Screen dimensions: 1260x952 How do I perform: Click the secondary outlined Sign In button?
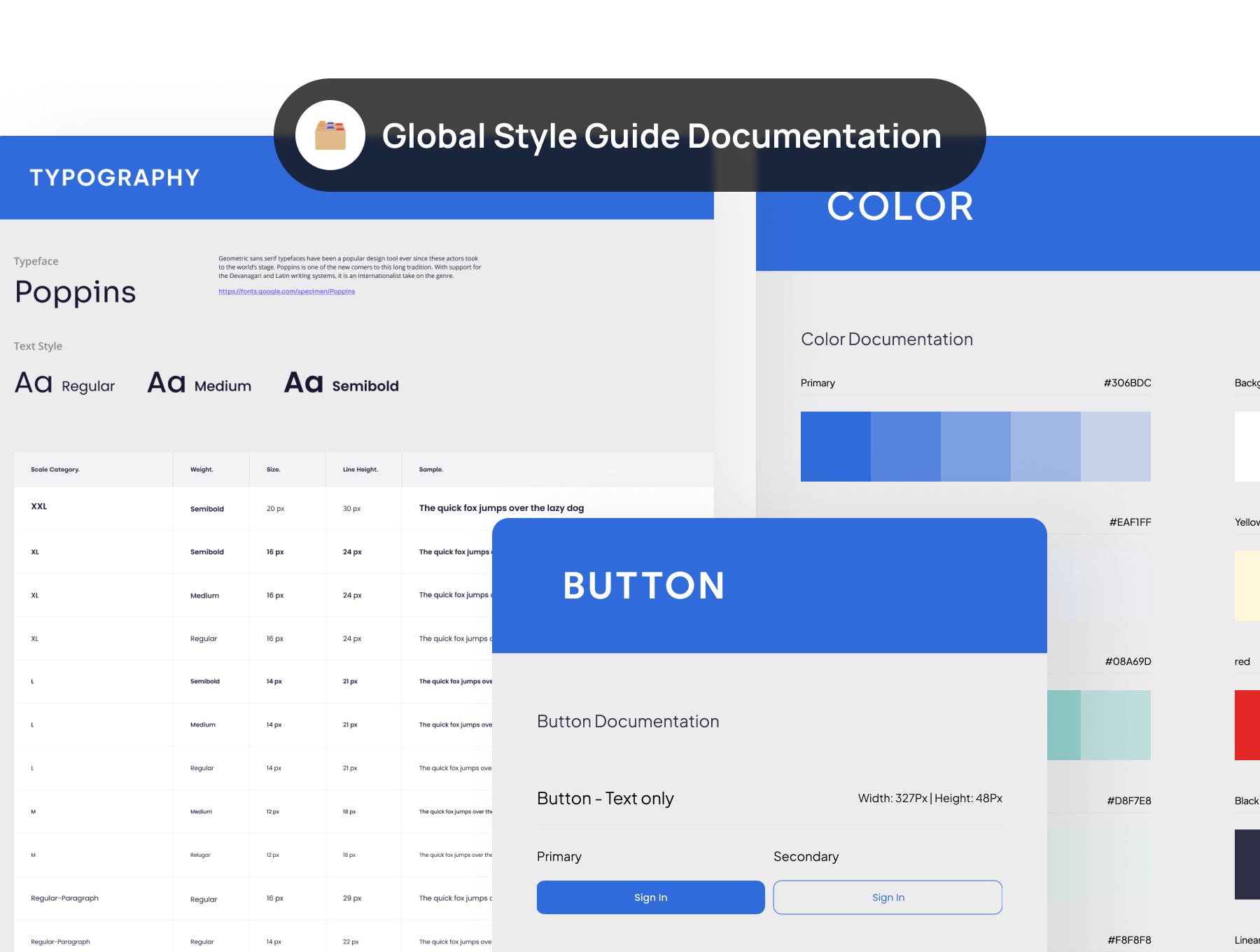point(888,897)
